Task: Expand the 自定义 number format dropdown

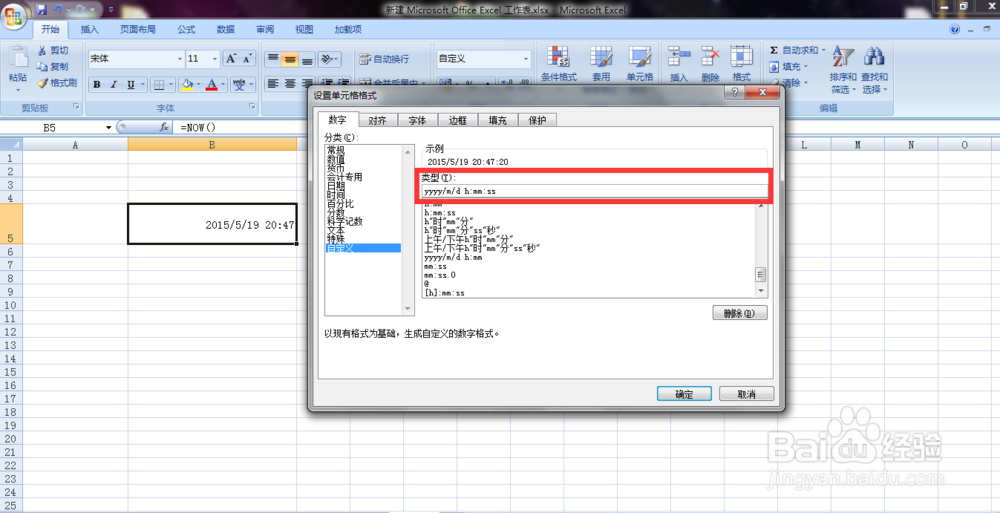Action: pyautogui.click(x=526, y=59)
